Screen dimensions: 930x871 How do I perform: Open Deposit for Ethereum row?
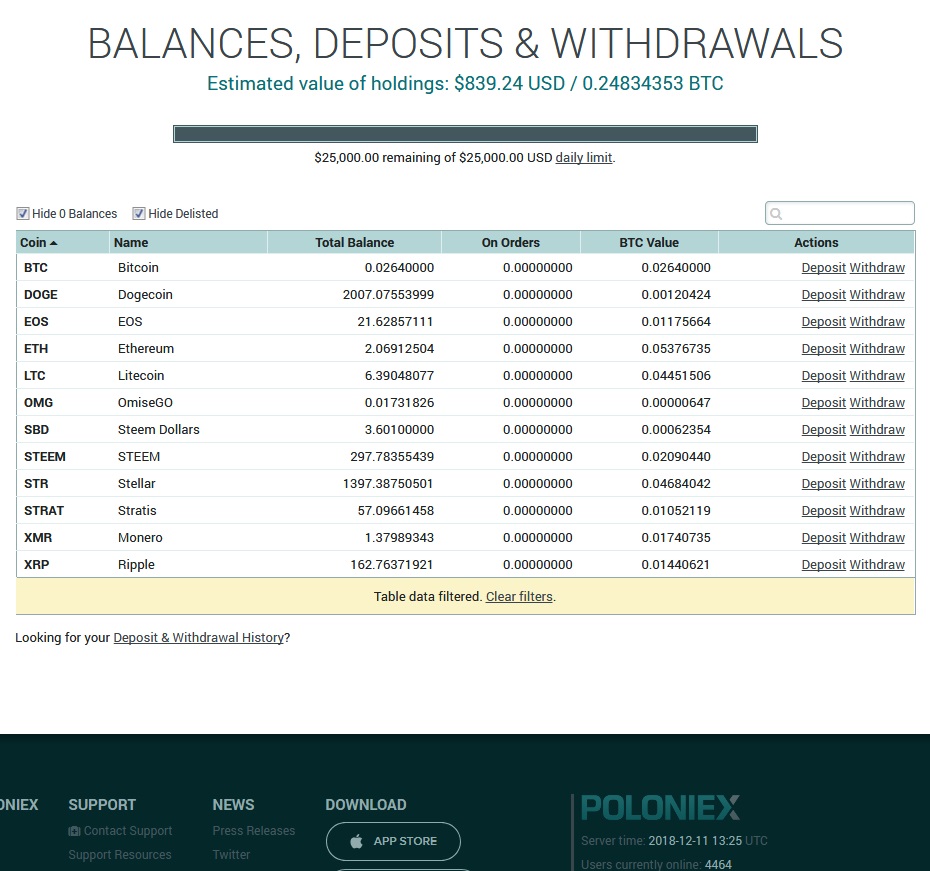[x=823, y=349]
